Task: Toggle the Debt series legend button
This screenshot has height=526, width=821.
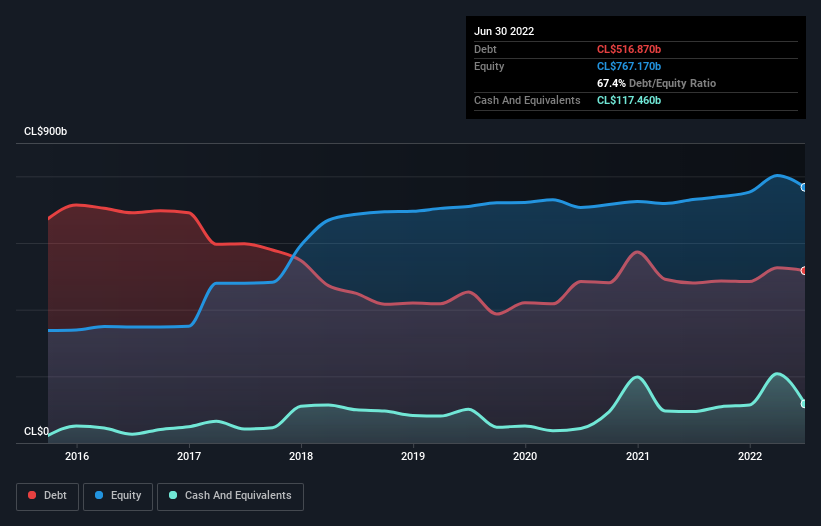Action: pos(47,496)
